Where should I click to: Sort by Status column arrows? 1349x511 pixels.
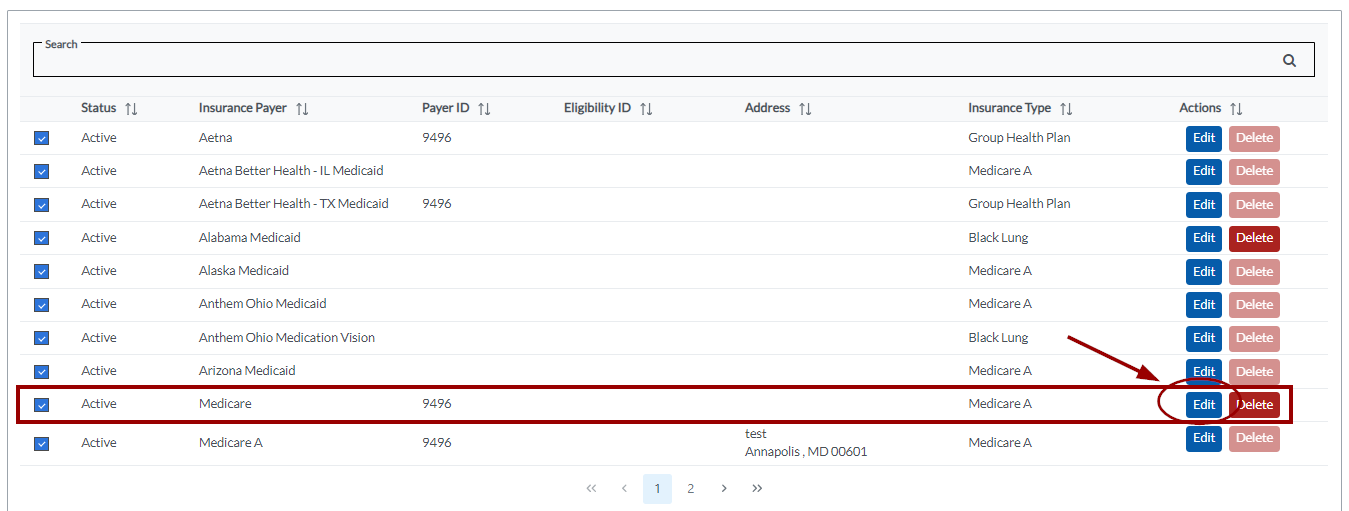[131, 109]
